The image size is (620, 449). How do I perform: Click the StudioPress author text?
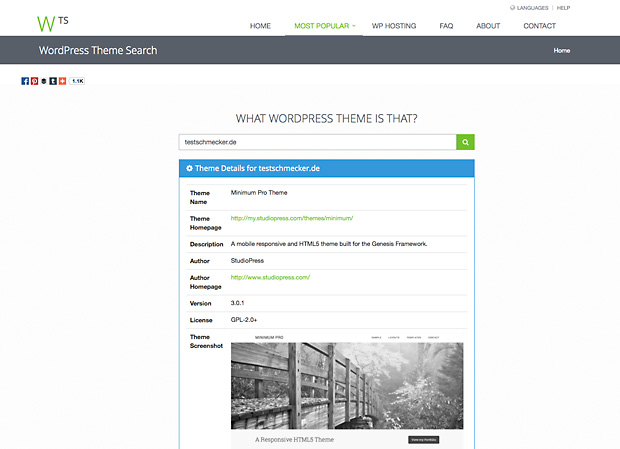click(x=247, y=260)
